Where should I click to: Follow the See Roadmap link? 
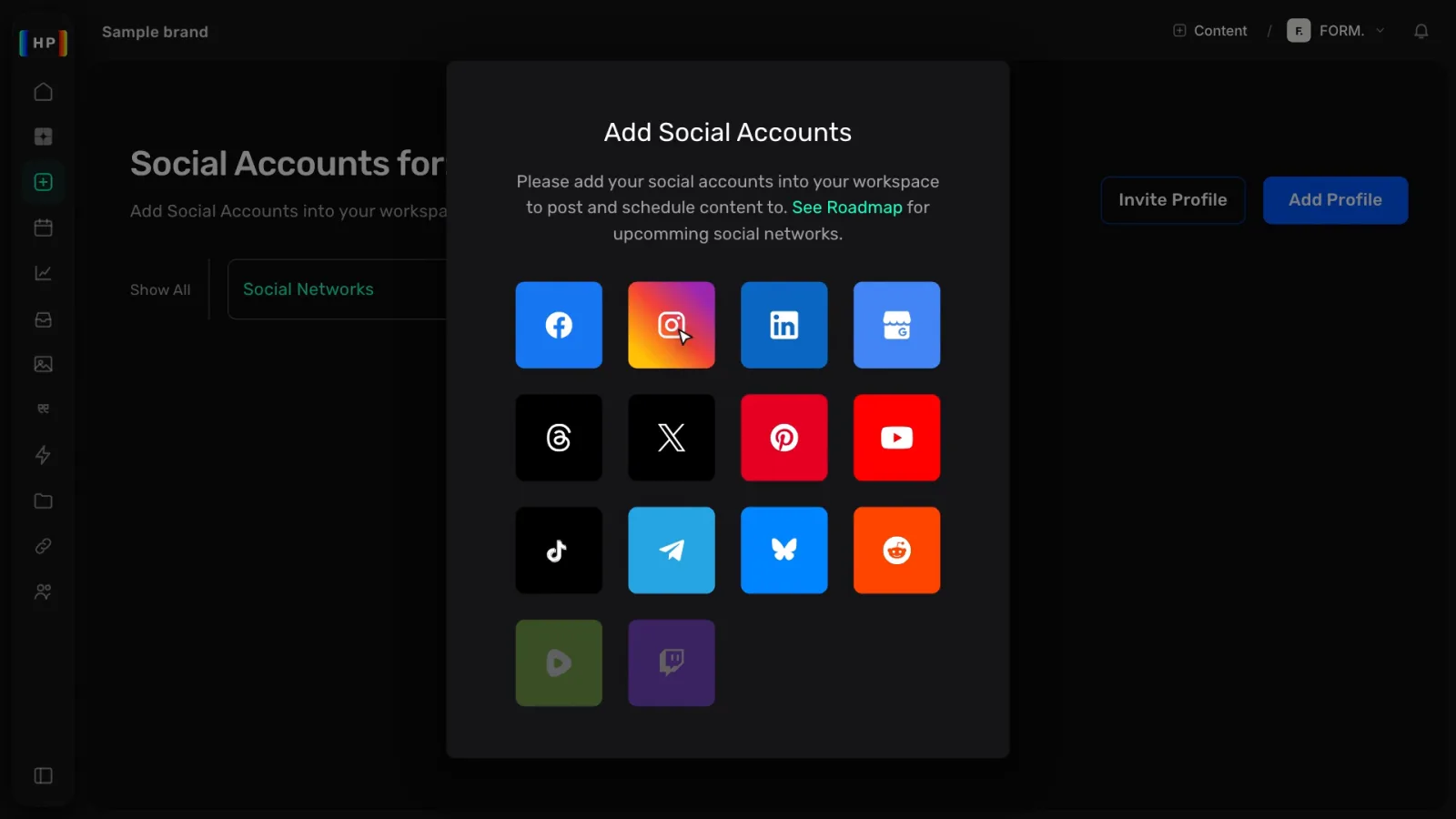(x=847, y=207)
